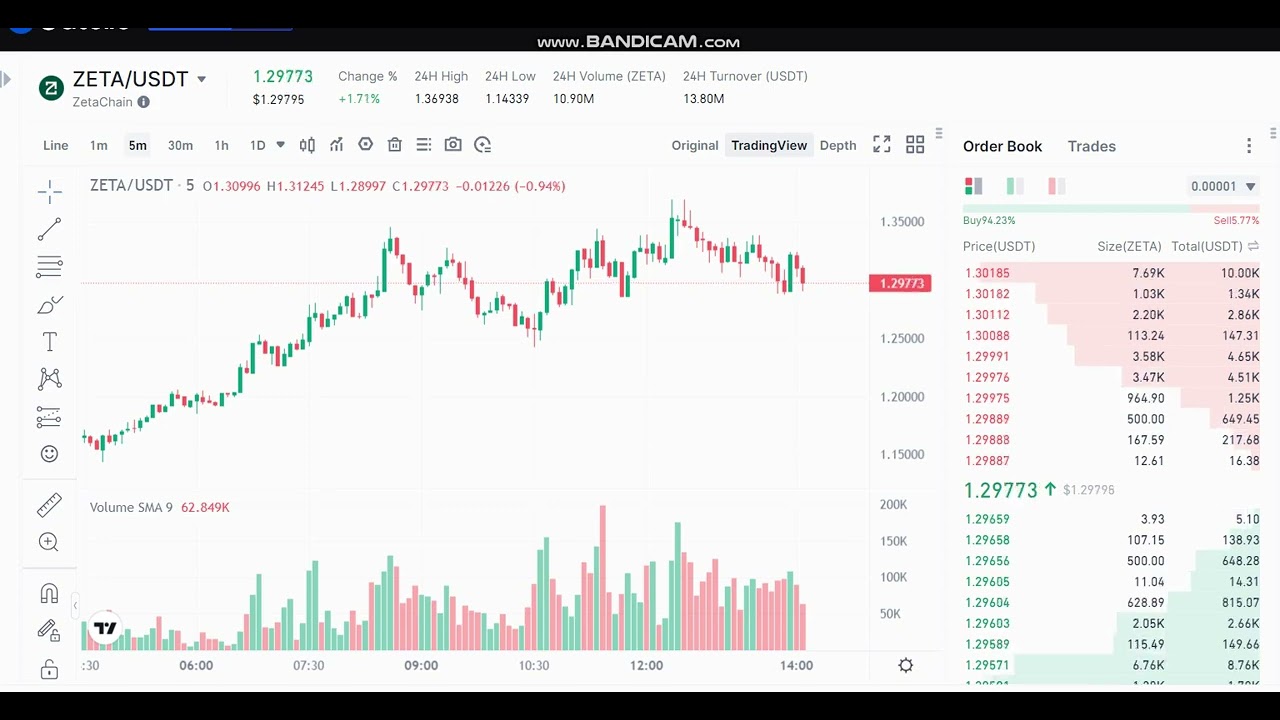This screenshot has width=1280, height=720.
Task: Select the trend line drawing tool
Action: click(49, 229)
